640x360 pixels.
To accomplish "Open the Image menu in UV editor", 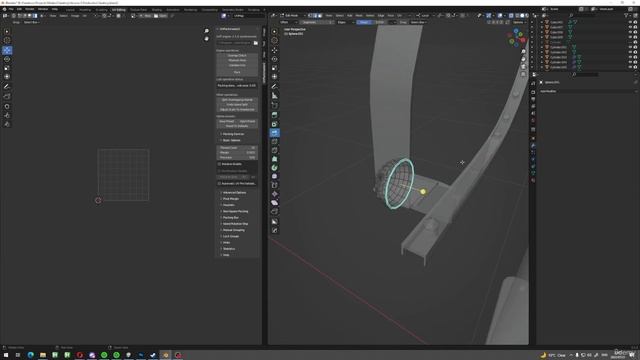I will tap(76, 16).
